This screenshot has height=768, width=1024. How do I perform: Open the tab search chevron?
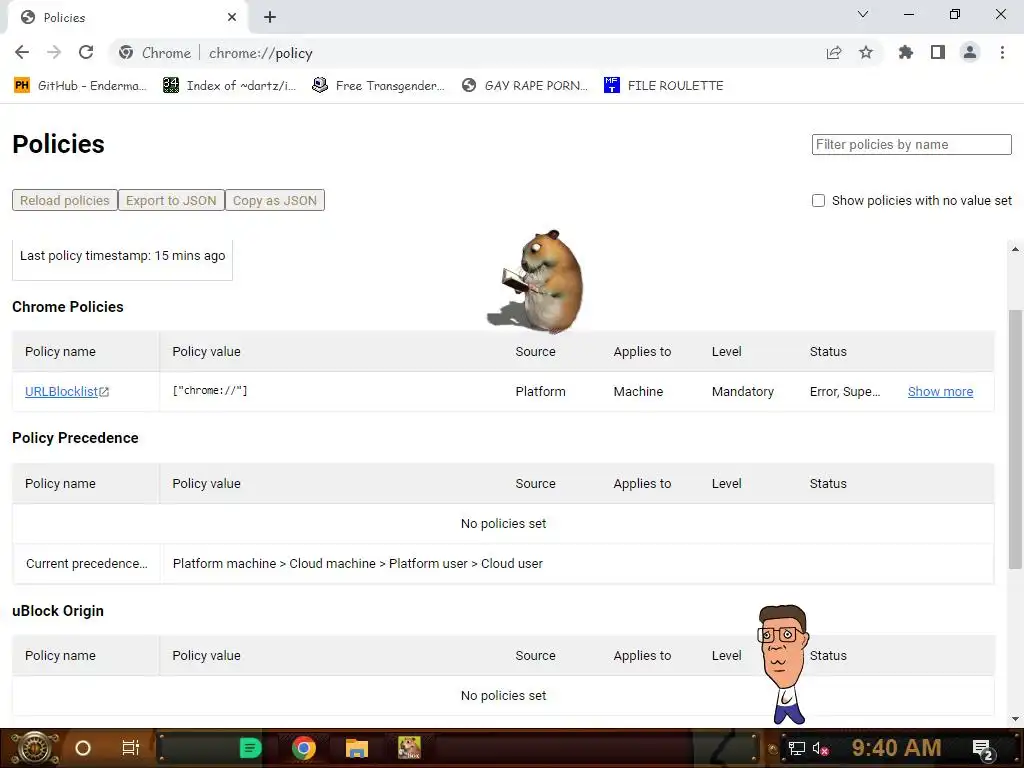pos(863,14)
